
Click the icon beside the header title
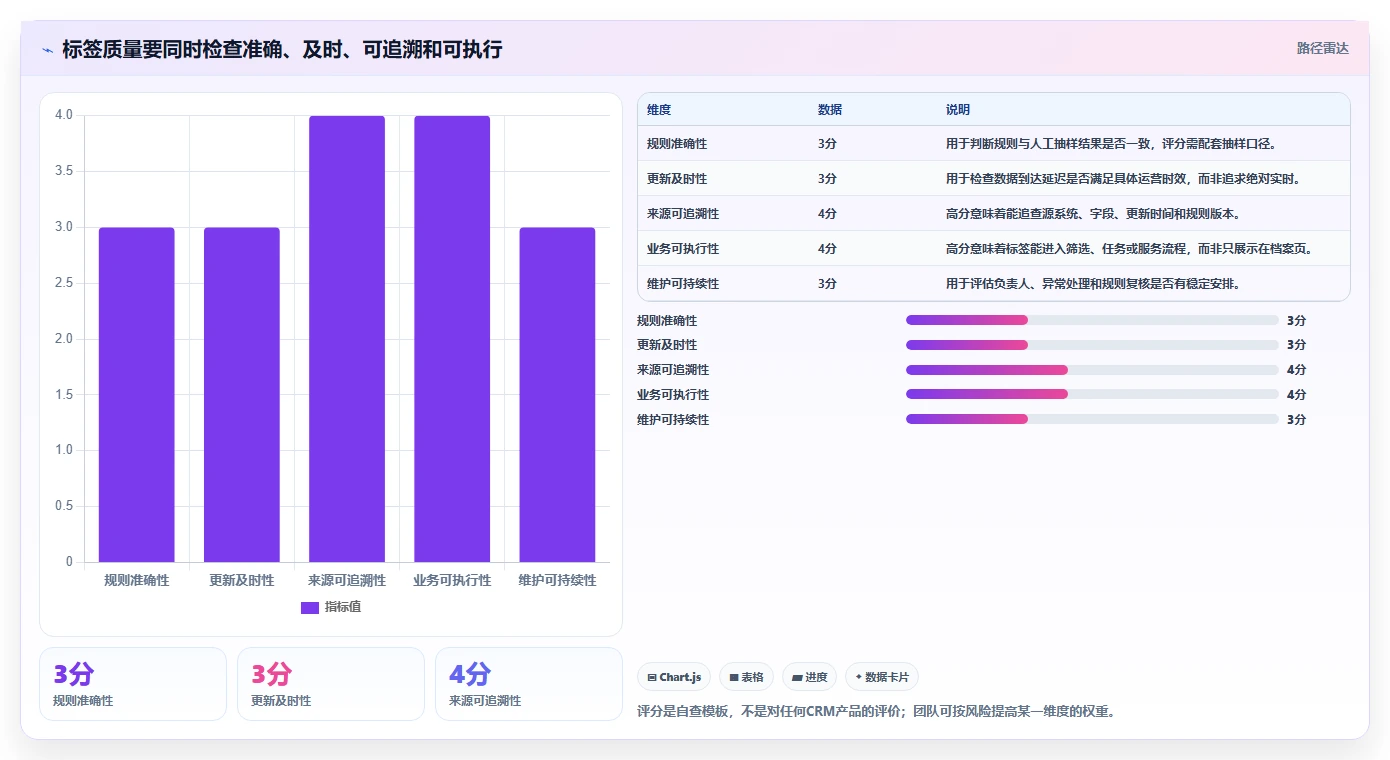(x=48, y=49)
